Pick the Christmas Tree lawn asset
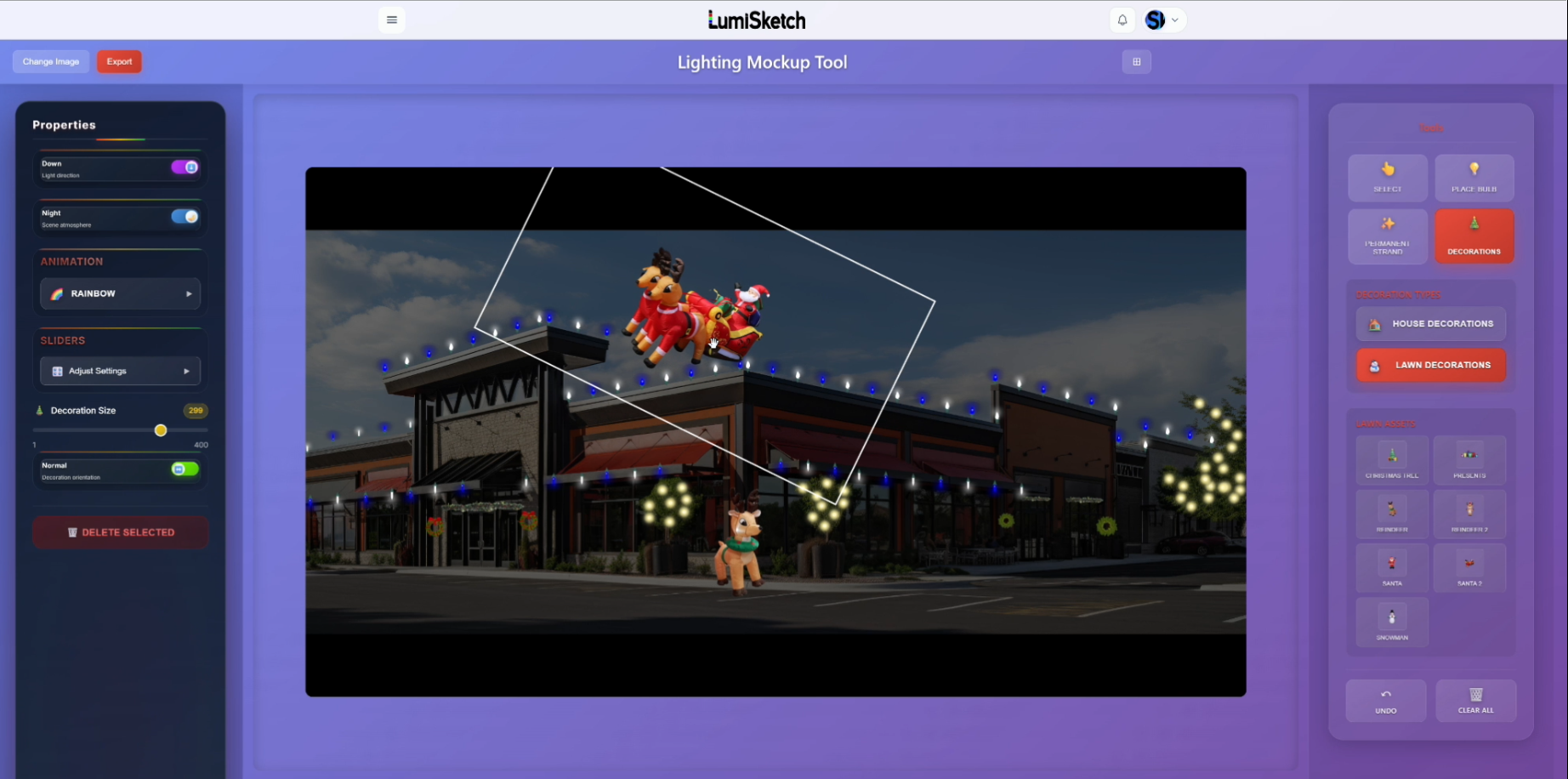This screenshot has width=1568, height=779. (x=1391, y=460)
